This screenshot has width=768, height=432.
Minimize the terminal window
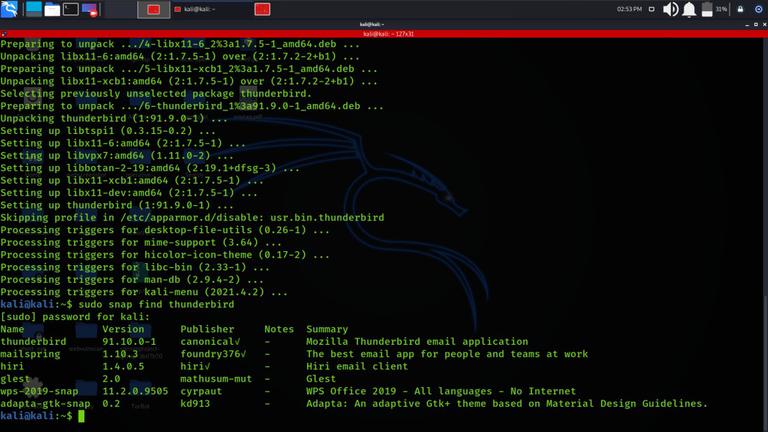tap(747, 24)
